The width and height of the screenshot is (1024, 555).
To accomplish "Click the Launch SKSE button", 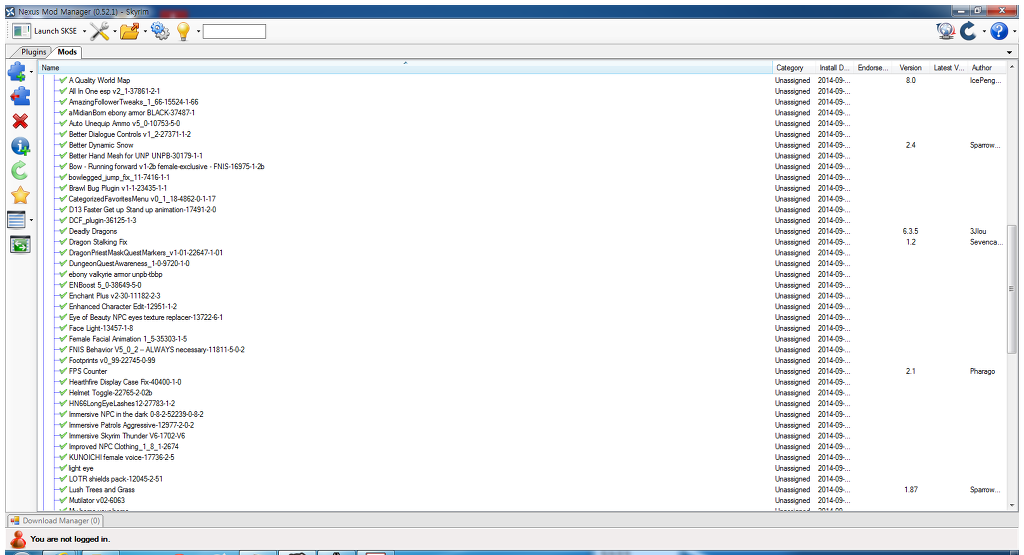I will (x=44, y=31).
